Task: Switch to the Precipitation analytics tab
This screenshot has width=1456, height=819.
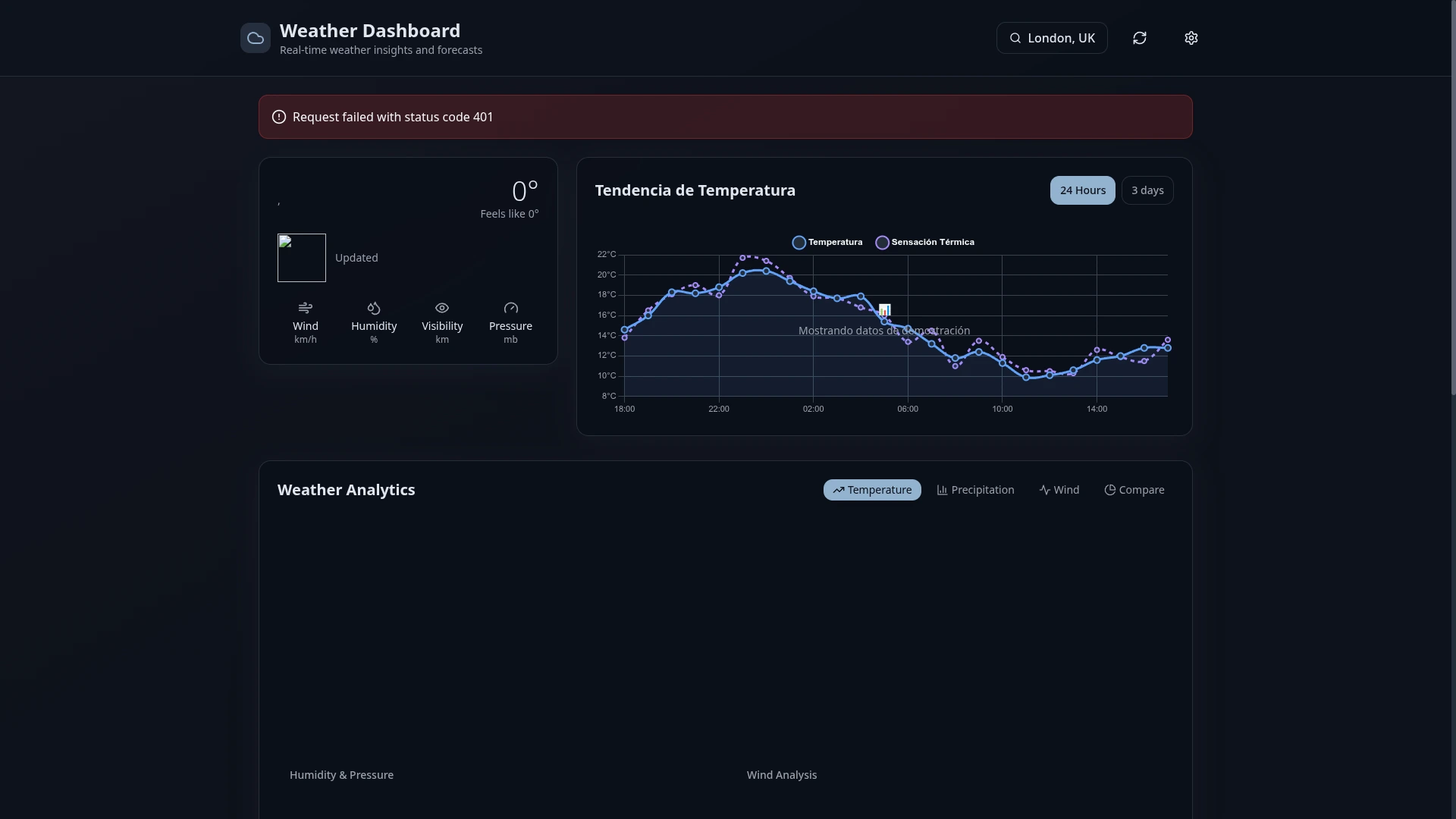Action: pyautogui.click(x=975, y=490)
